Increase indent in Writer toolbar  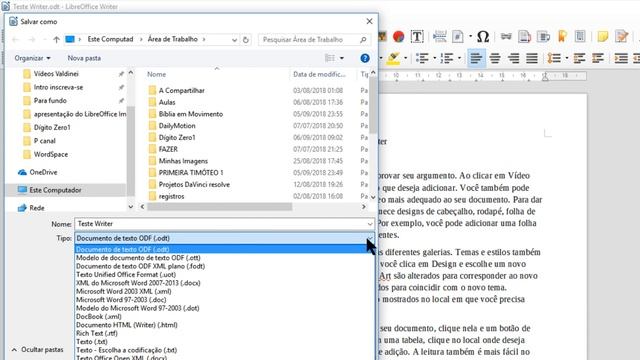point(621,58)
